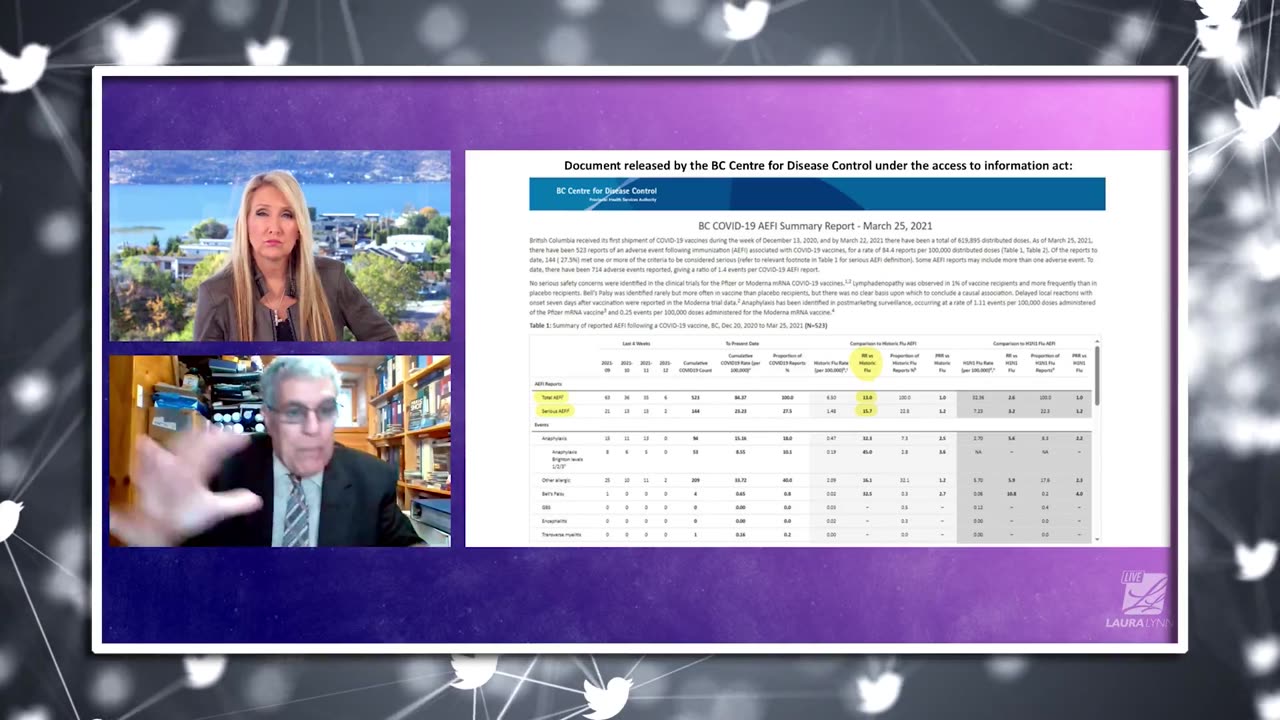1280x720 pixels.
Task: Click the blonde woman's video feed
Action: point(280,246)
